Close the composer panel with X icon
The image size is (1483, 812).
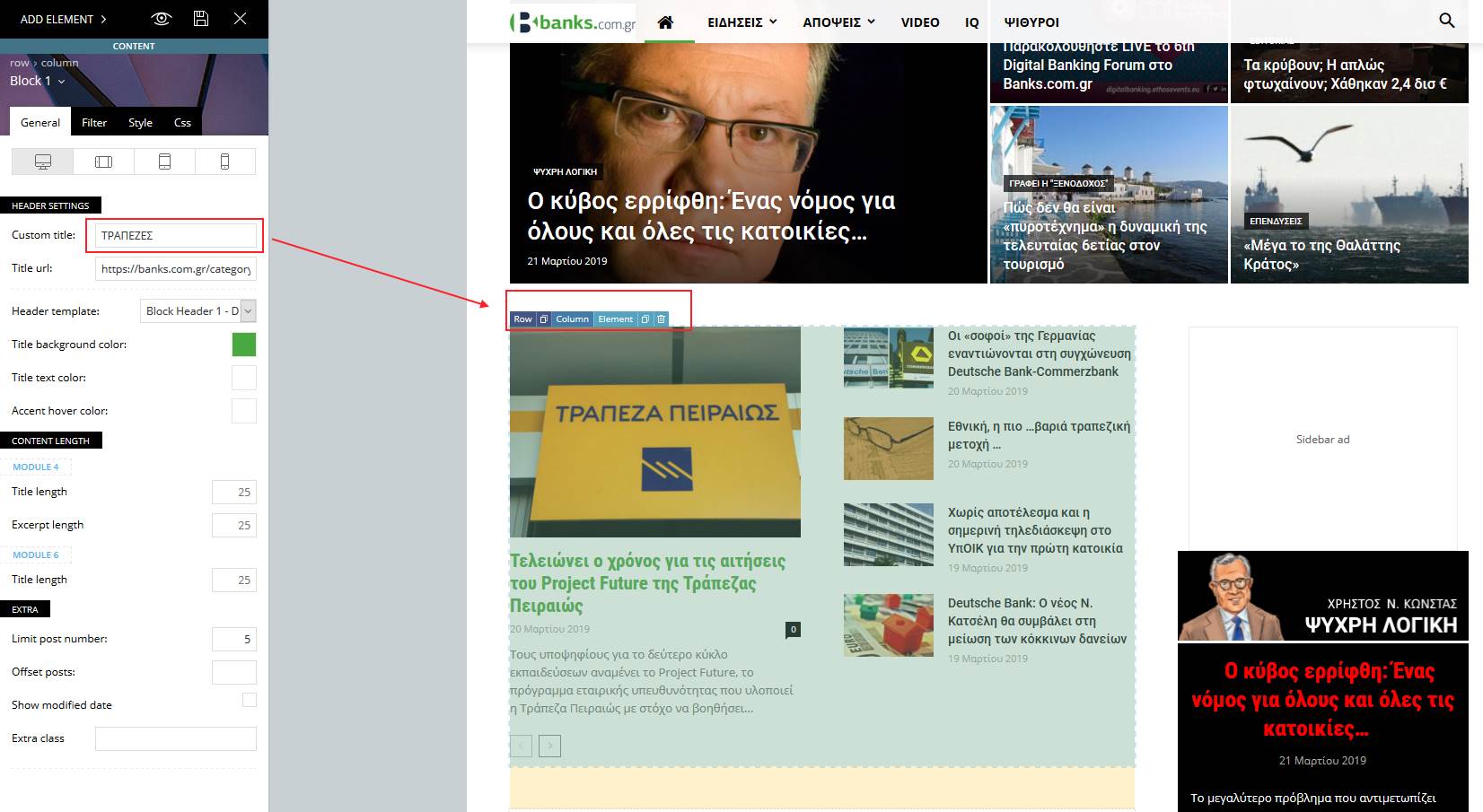coord(240,19)
